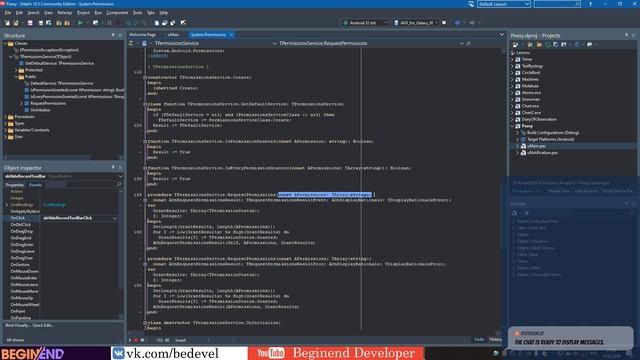Click the Structure panel horizontal scrollbar
The image size is (640, 360).
tap(47, 157)
